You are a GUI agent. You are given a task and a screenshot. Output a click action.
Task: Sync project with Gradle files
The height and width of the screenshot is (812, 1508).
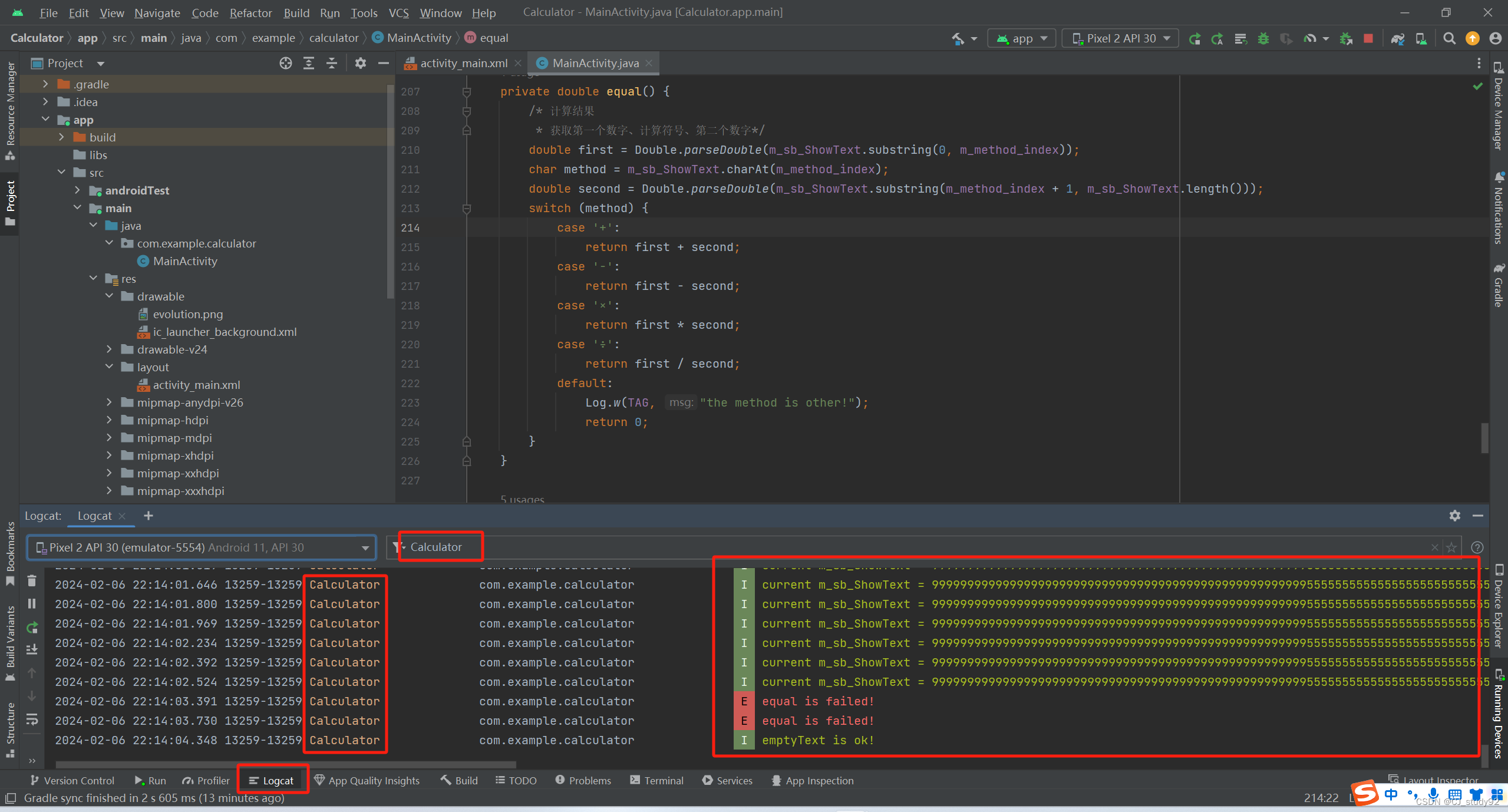pos(1397,38)
